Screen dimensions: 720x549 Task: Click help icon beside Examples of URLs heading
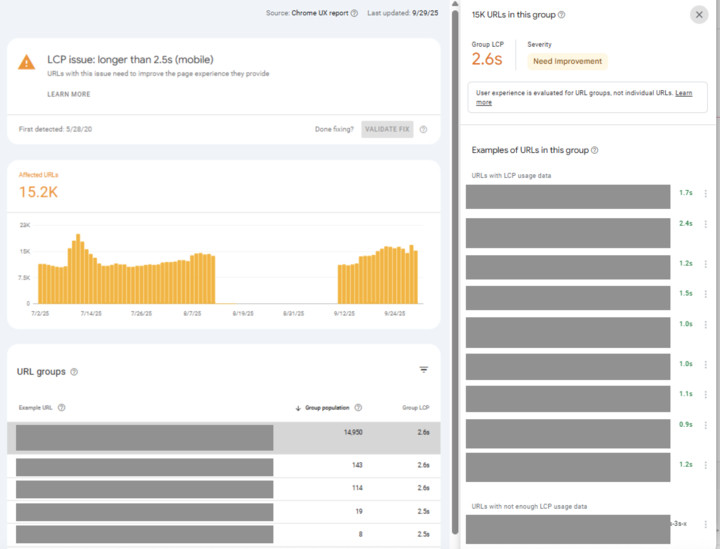click(595, 150)
